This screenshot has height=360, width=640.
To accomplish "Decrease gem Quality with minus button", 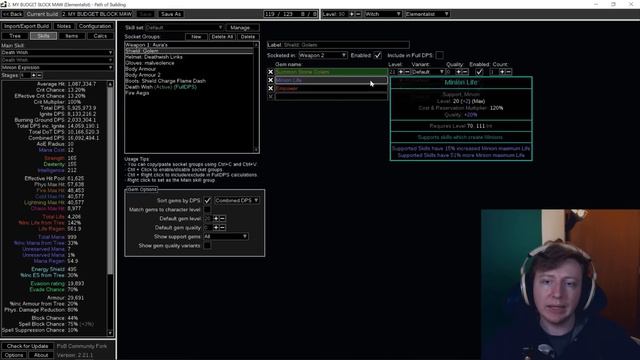I will (465, 72).
